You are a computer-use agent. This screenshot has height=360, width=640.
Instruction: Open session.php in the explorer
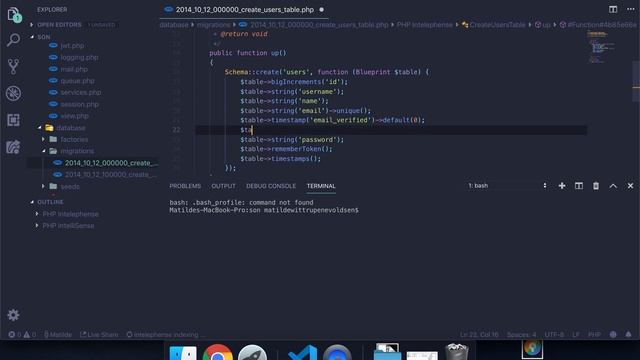(x=80, y=104)
